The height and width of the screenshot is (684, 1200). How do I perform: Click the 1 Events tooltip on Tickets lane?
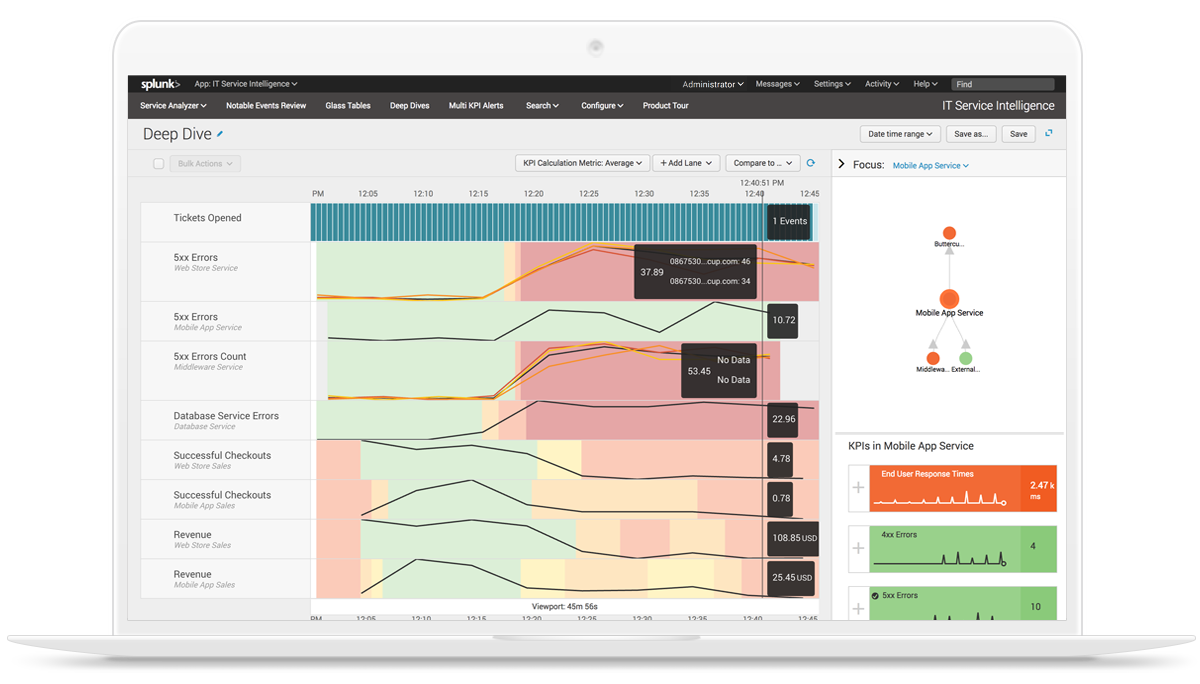click(789, 221)
